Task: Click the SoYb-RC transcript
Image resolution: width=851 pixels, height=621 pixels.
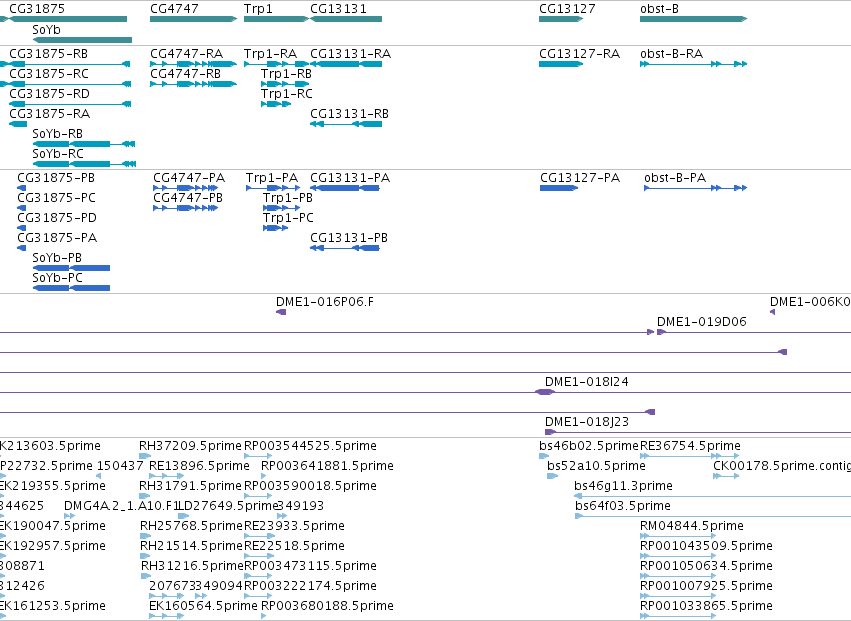Action: point(84,164)
